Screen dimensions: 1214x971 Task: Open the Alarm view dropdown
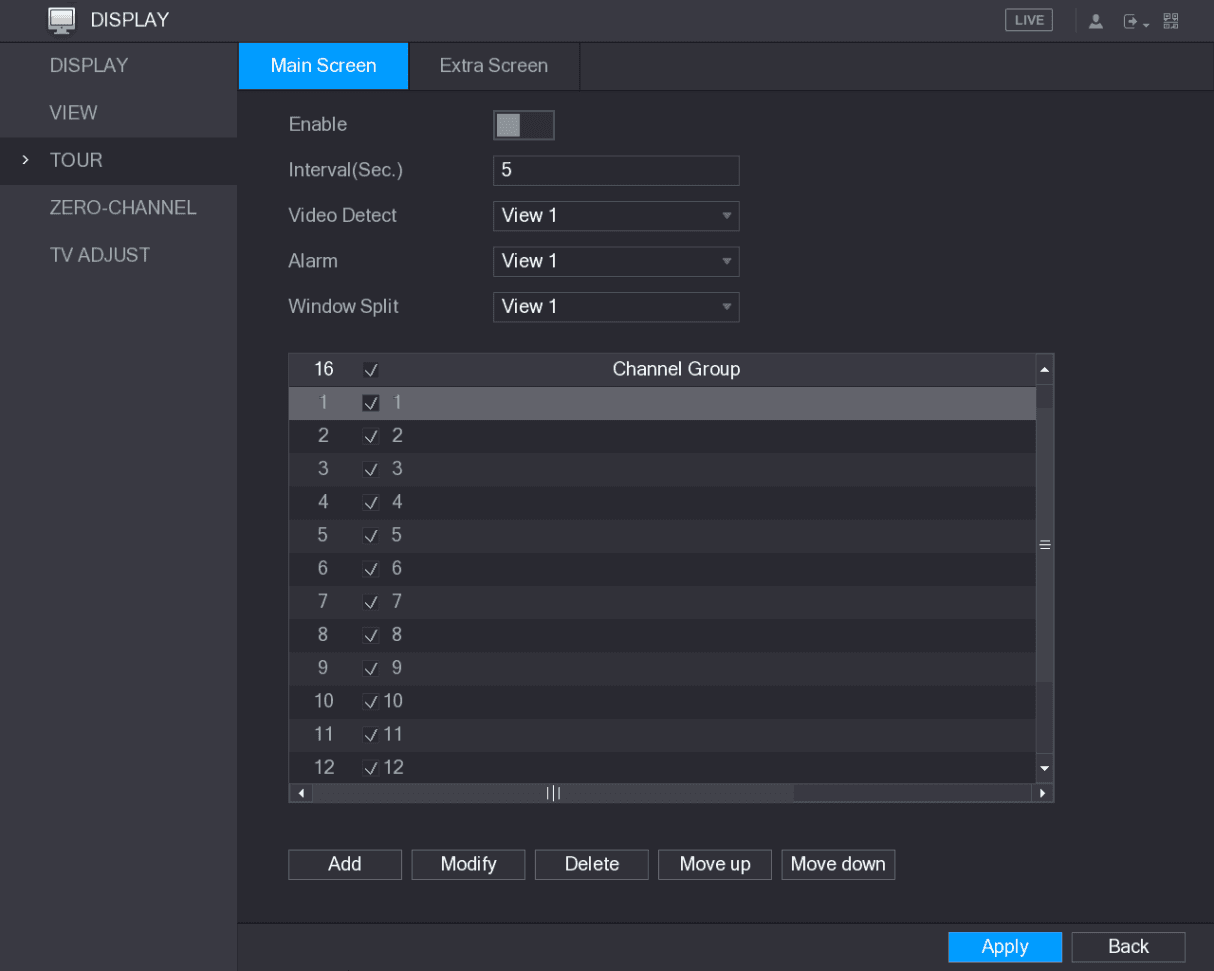pyautogui.click(x=616, y=261)
